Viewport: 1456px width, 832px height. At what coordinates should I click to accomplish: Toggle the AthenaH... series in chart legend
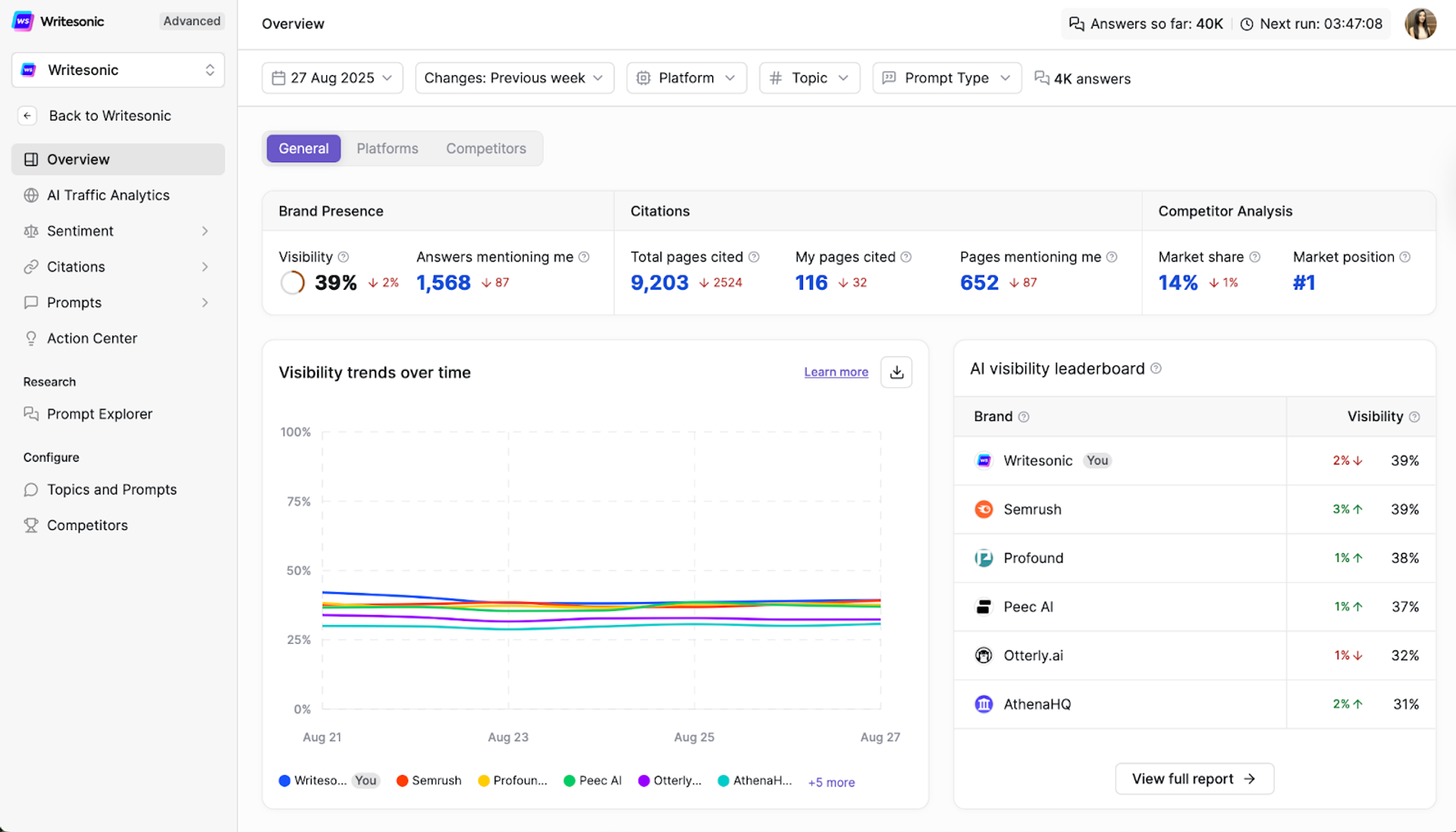click(x=755, y=780)
